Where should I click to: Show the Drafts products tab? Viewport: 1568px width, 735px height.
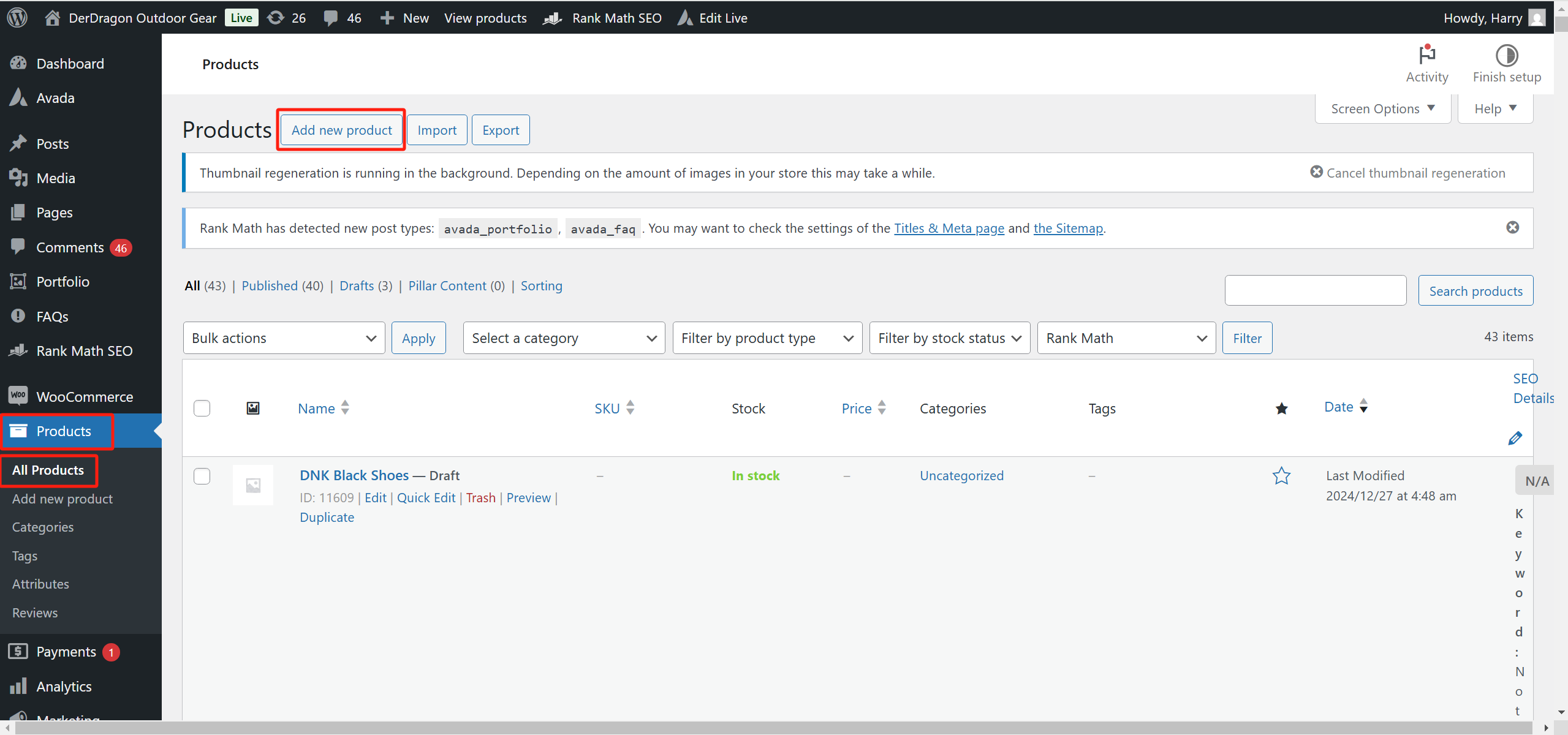[x=357, y=286]
